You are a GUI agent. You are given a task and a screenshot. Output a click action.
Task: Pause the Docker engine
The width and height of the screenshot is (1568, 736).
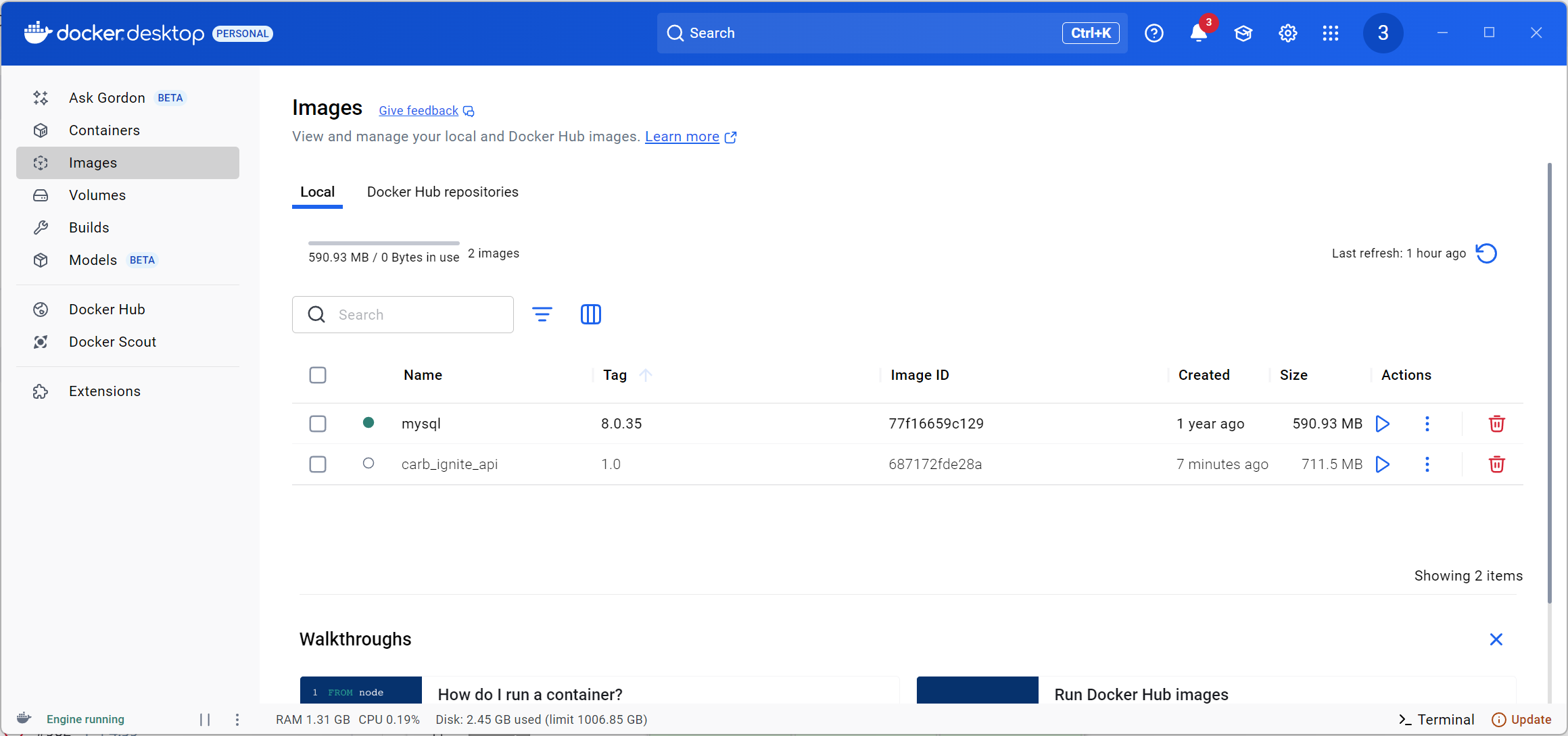pyautogui.click(x=205, y=719)
